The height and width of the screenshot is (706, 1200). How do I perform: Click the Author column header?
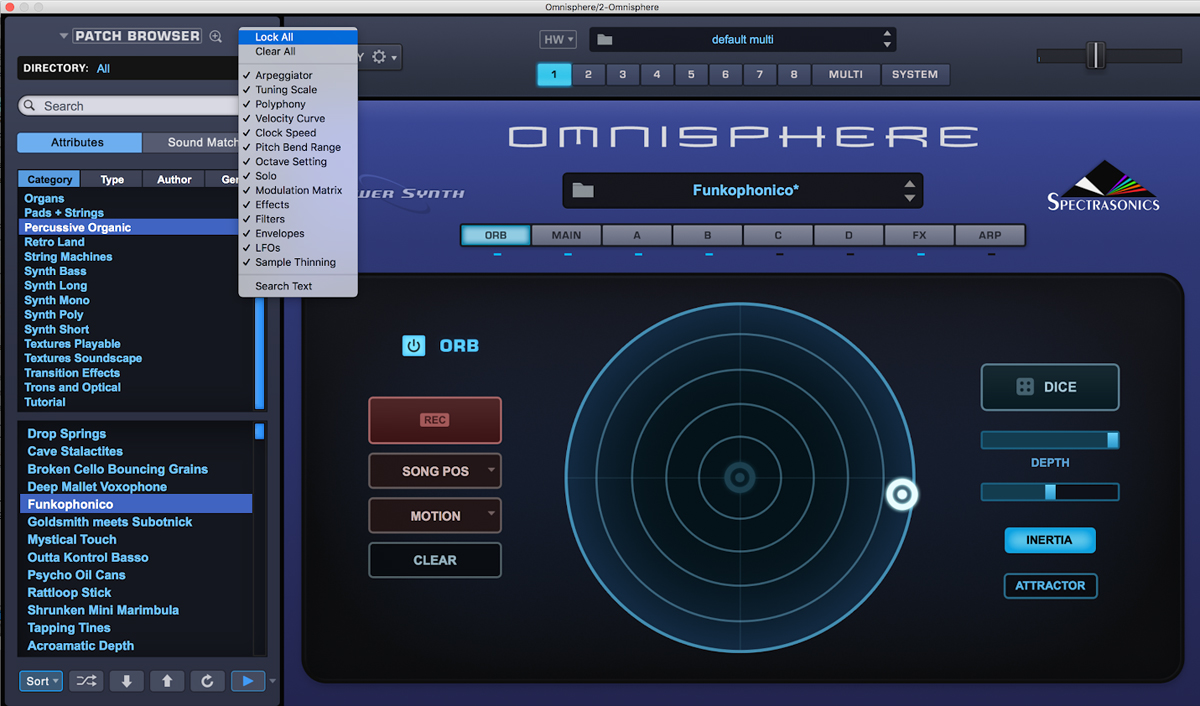pos(174,179)
